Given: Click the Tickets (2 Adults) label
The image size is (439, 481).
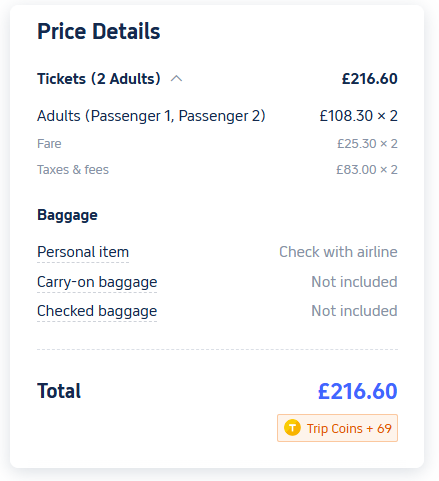Looking at the screenshot, I should pos(99,79).
